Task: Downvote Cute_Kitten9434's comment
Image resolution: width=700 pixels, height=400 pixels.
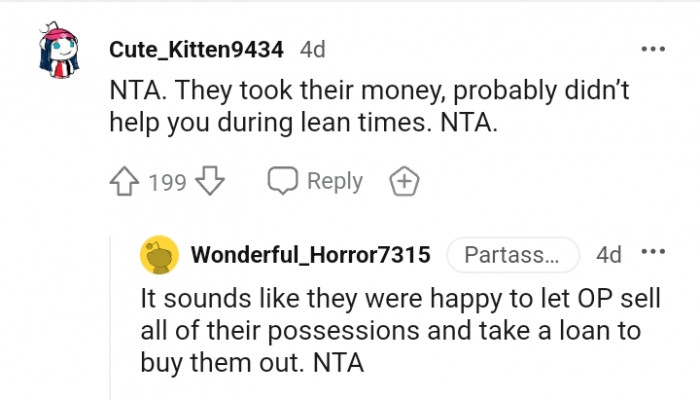Action: (209, 182)
